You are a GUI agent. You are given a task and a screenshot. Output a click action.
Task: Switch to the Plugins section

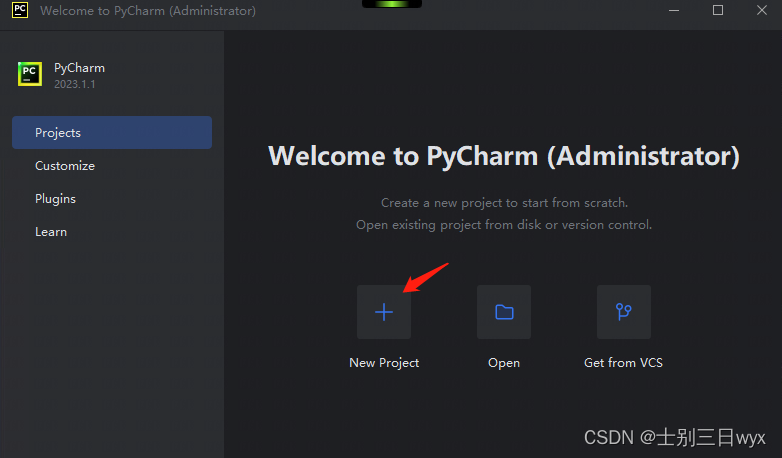tap(55, 199)
